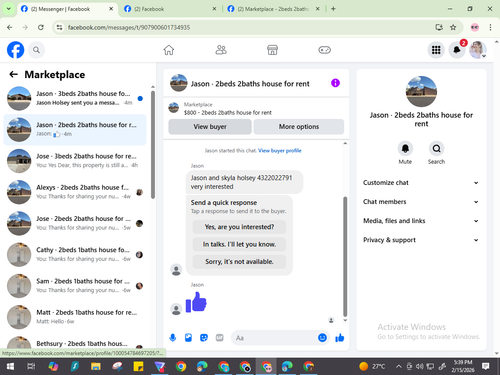Open Jose 2beds 2baths house conversation

point(75,223)
